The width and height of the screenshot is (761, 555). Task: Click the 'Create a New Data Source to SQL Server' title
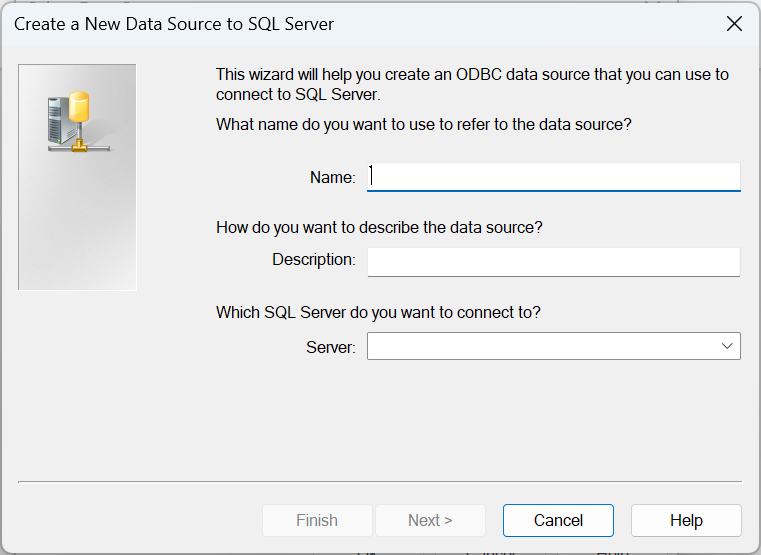(174, 24)
